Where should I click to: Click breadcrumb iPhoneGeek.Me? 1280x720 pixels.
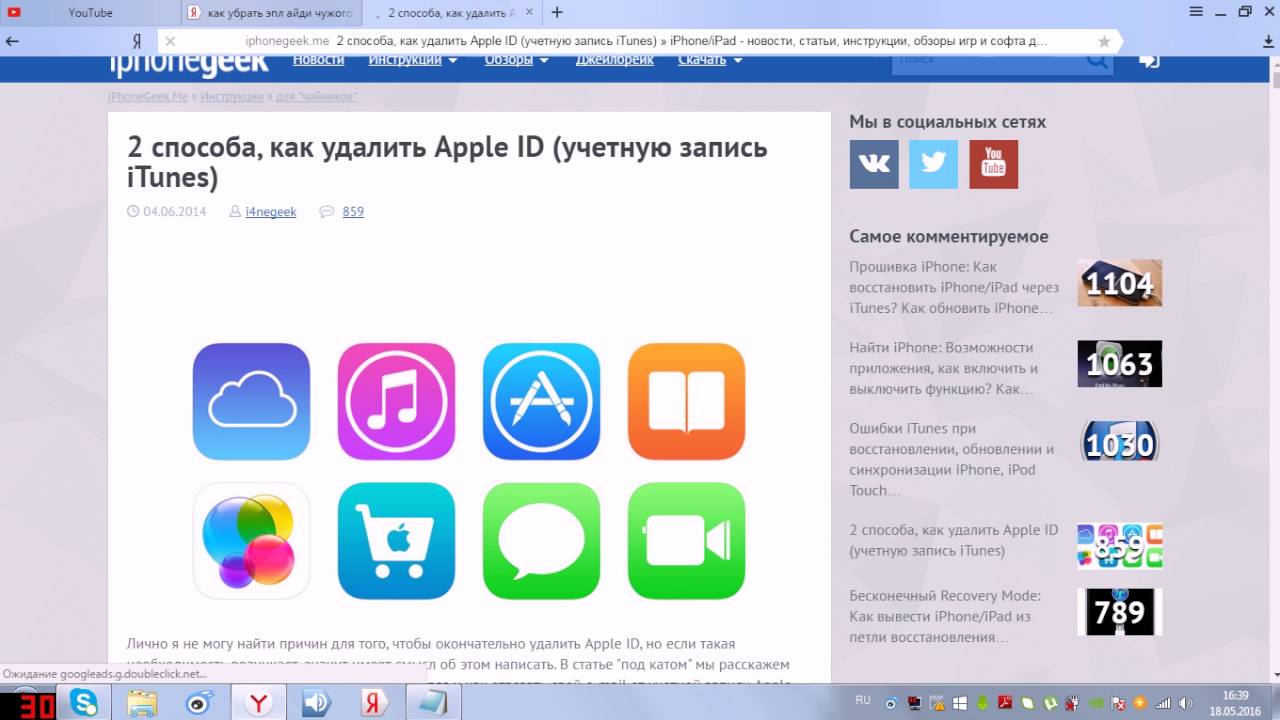[x=148, y=97]
